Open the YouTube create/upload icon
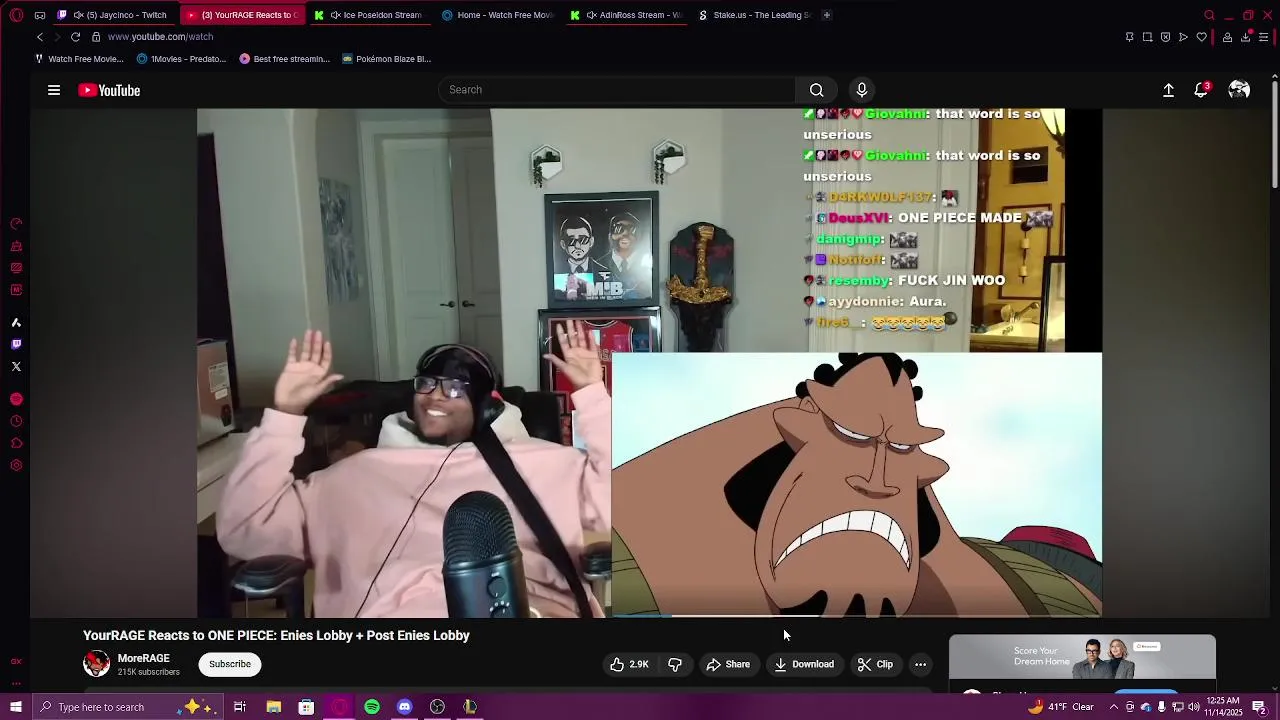1280x720 pixels. (1168, 90)
